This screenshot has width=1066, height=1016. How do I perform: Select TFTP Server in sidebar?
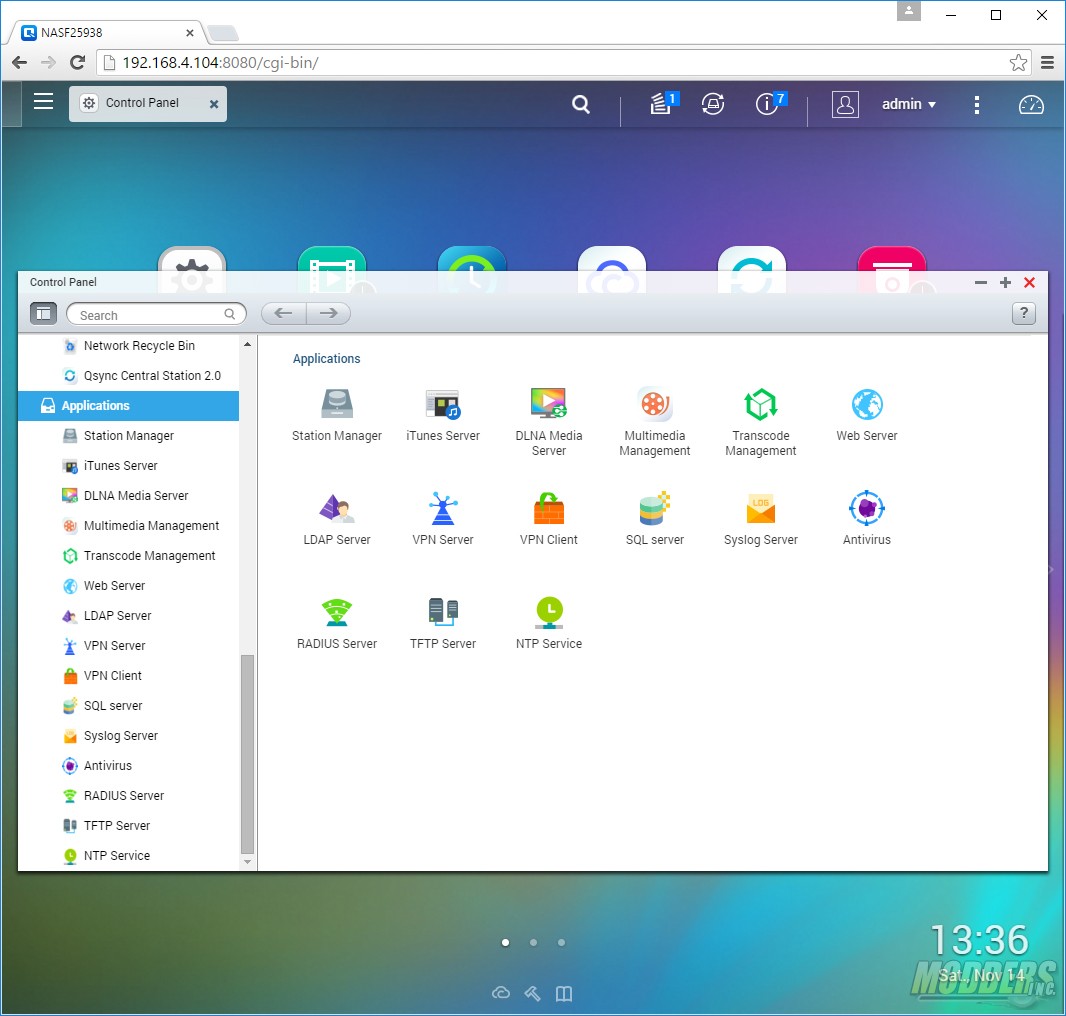[128, 825]
